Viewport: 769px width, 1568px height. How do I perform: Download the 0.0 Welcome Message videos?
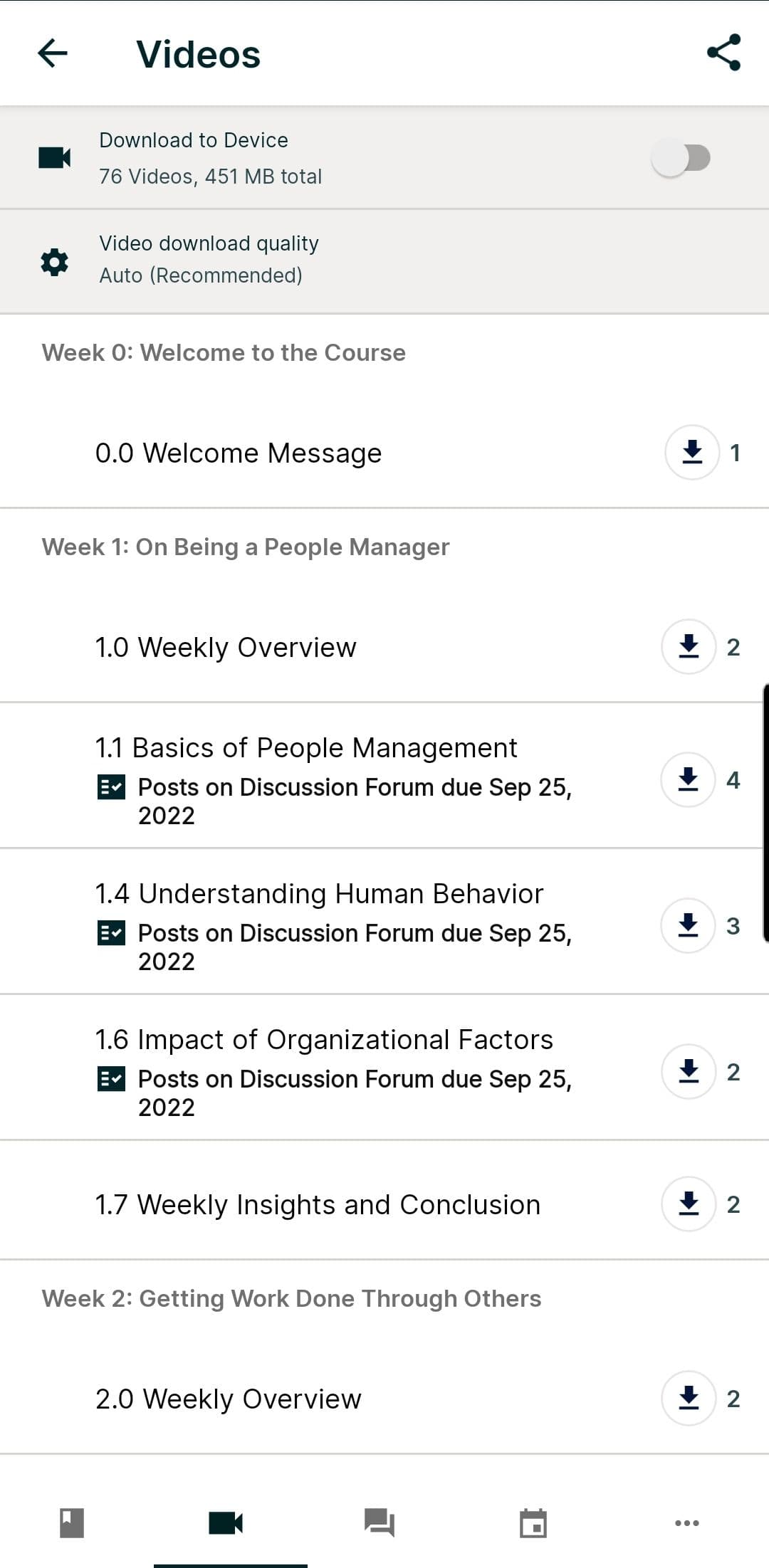[692, 453]
